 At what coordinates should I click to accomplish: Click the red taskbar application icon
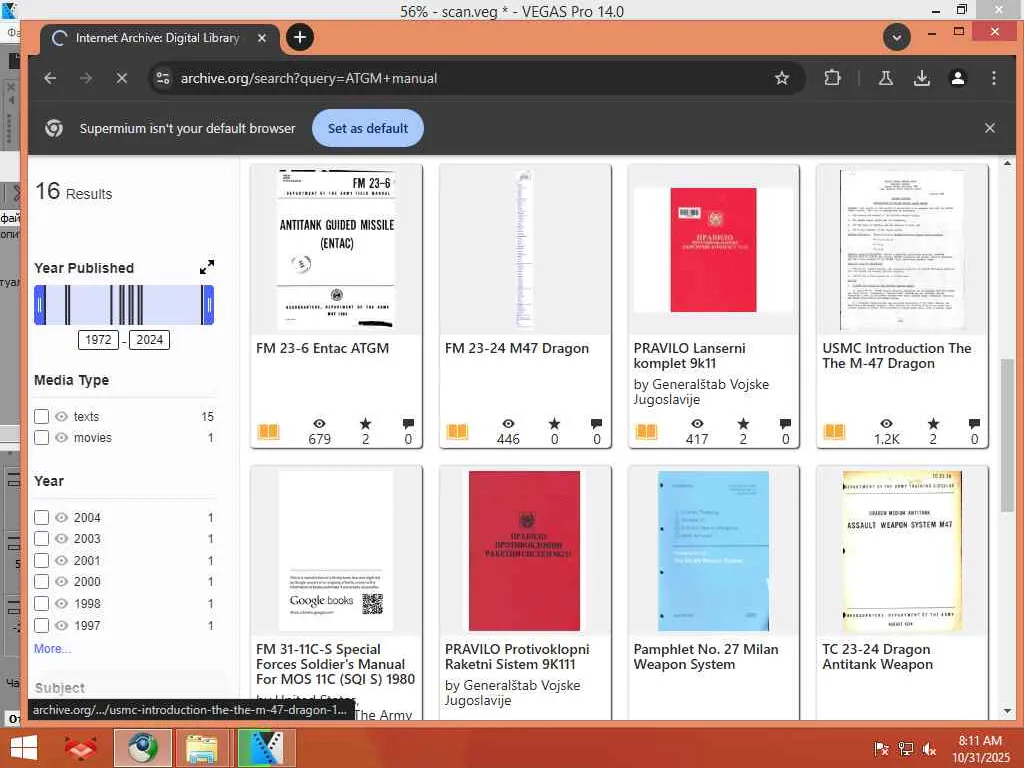[x=80, y=748]
